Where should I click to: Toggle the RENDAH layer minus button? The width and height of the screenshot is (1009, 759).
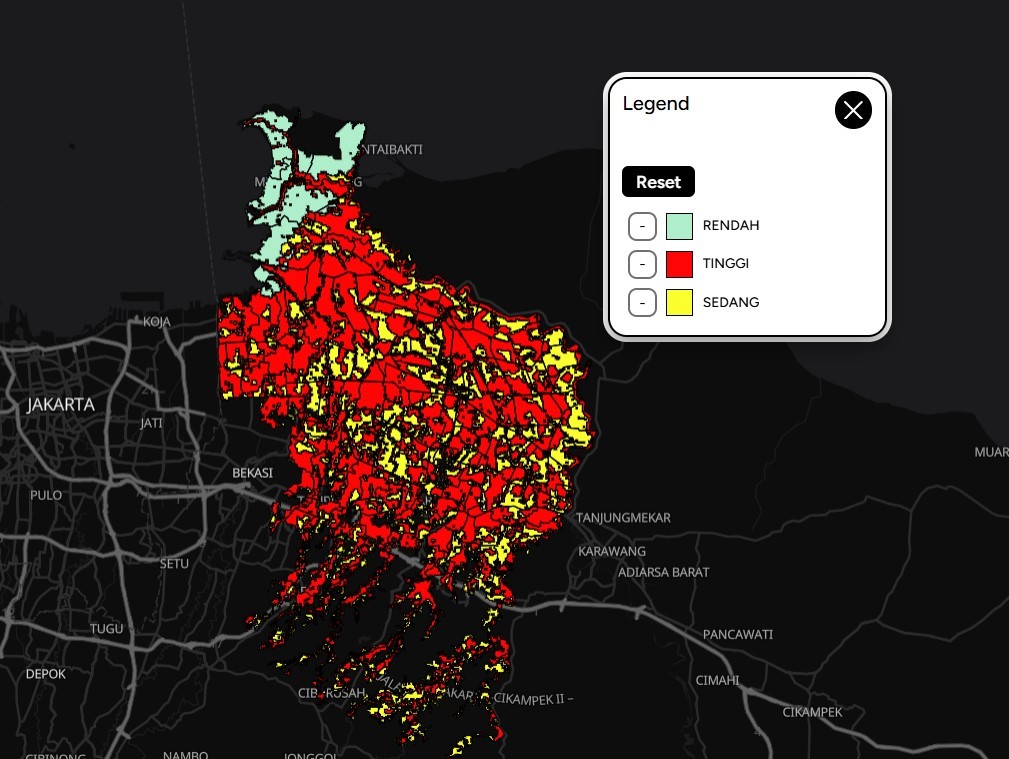(x=642, y=226)
